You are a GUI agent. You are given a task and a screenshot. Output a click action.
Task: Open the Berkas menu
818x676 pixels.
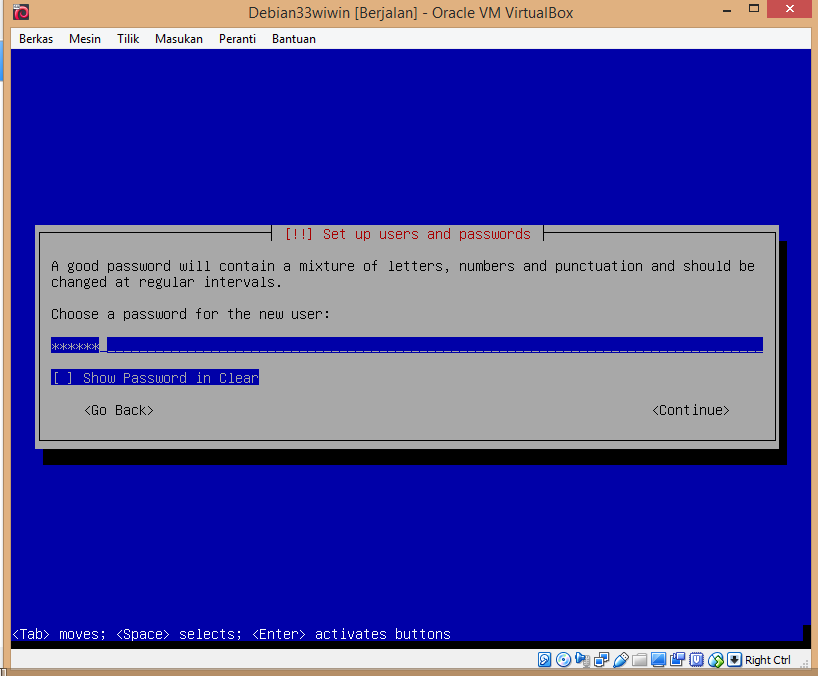click(36, 39)
